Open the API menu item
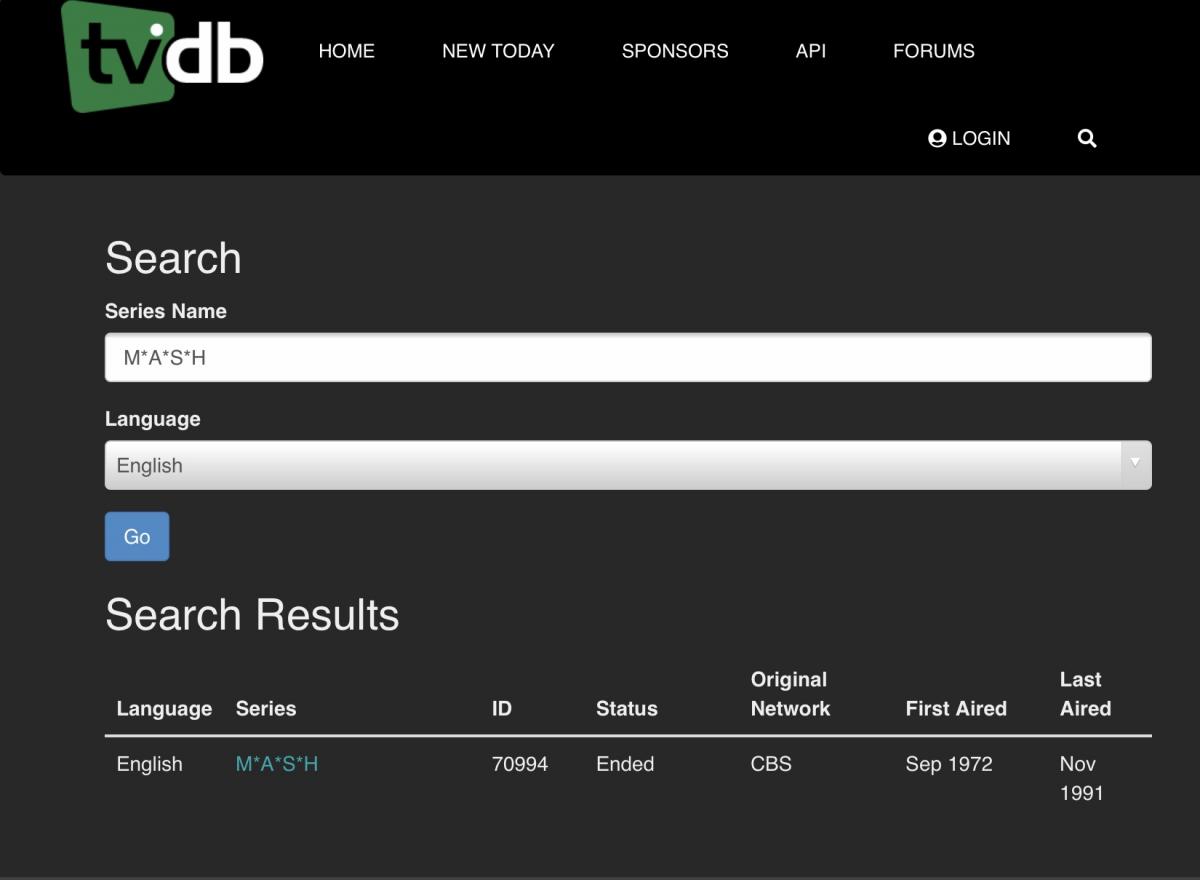Screen dimensions: 1200x880 pos(811,51)
